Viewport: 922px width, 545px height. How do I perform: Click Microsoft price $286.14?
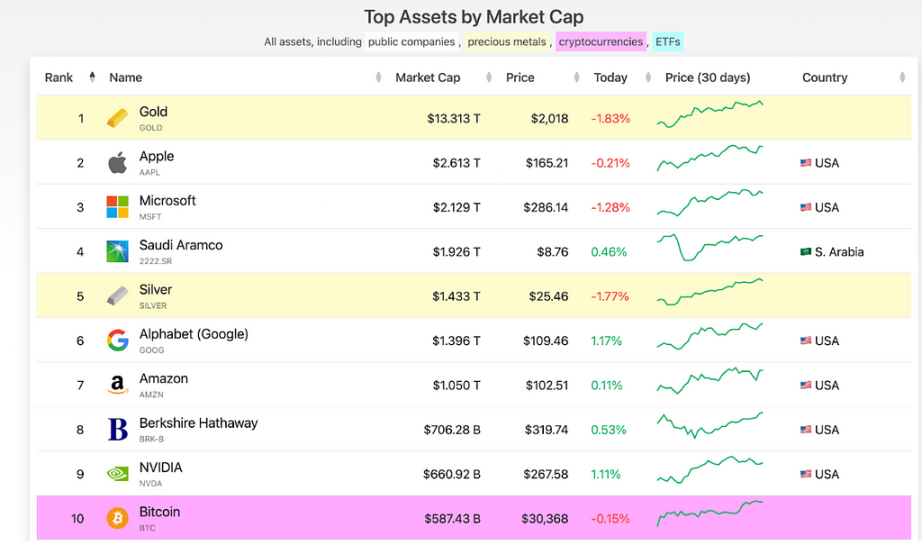pyautogui.click(x=546, y=208)
